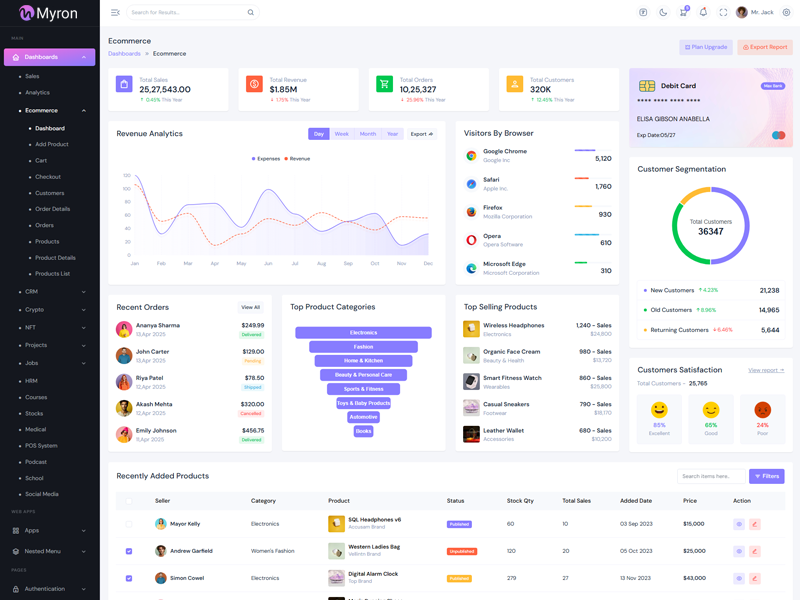This screenshot has height=600, width=800.
Task: Collapse the sidebar using hamburger icon
Action: 115,12
